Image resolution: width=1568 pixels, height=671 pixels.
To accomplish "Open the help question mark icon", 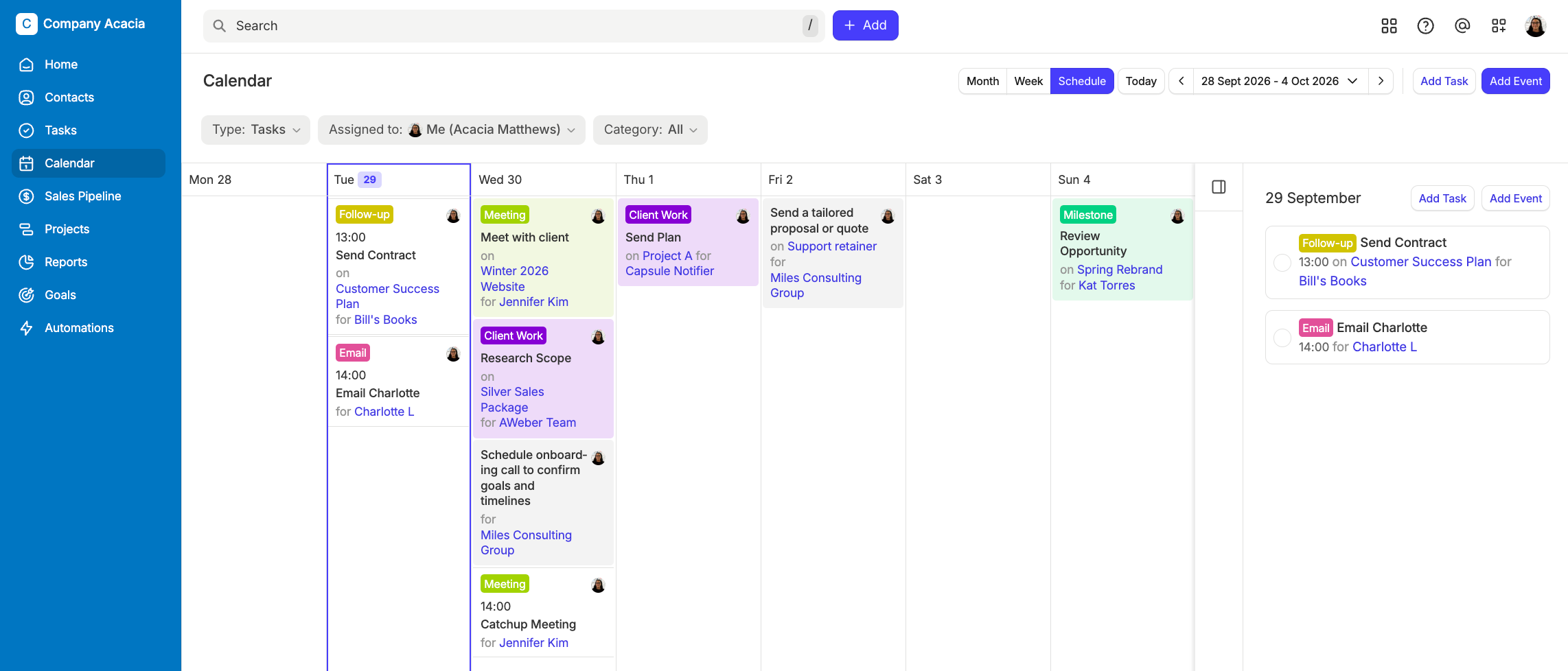I will pyautogui.click(x=1426, y=26).
